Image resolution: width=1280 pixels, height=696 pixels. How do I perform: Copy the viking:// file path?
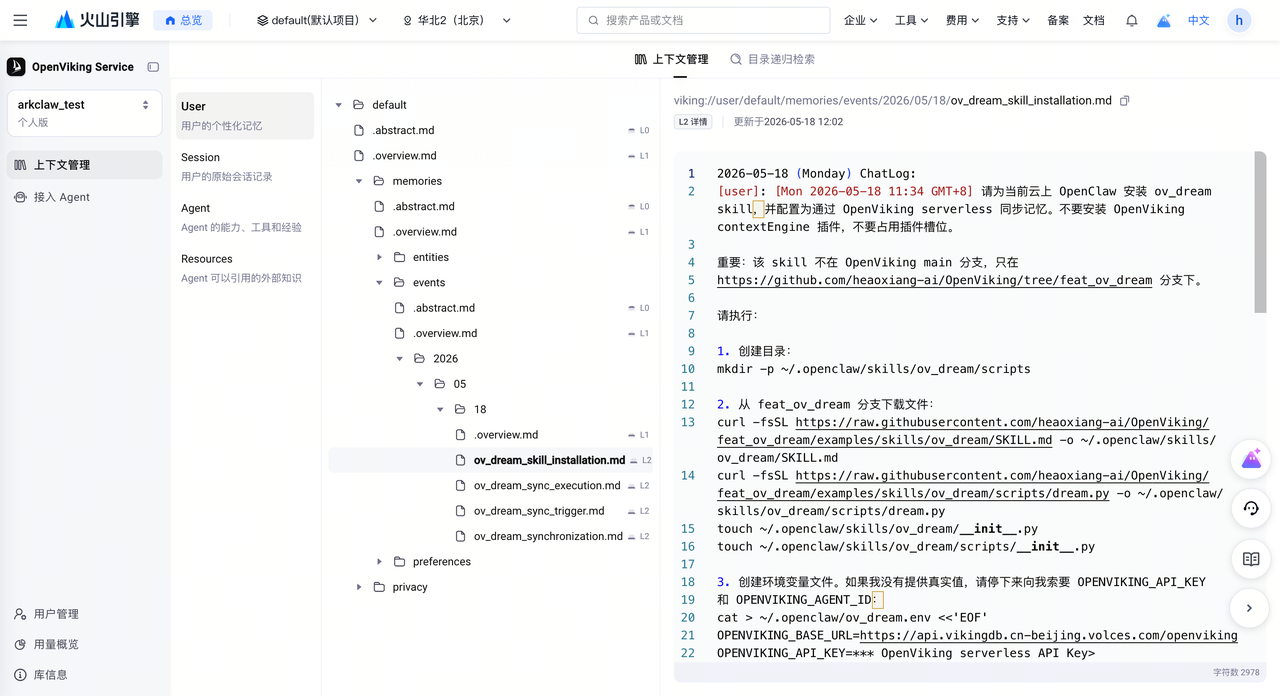[x=1125, y=101]
